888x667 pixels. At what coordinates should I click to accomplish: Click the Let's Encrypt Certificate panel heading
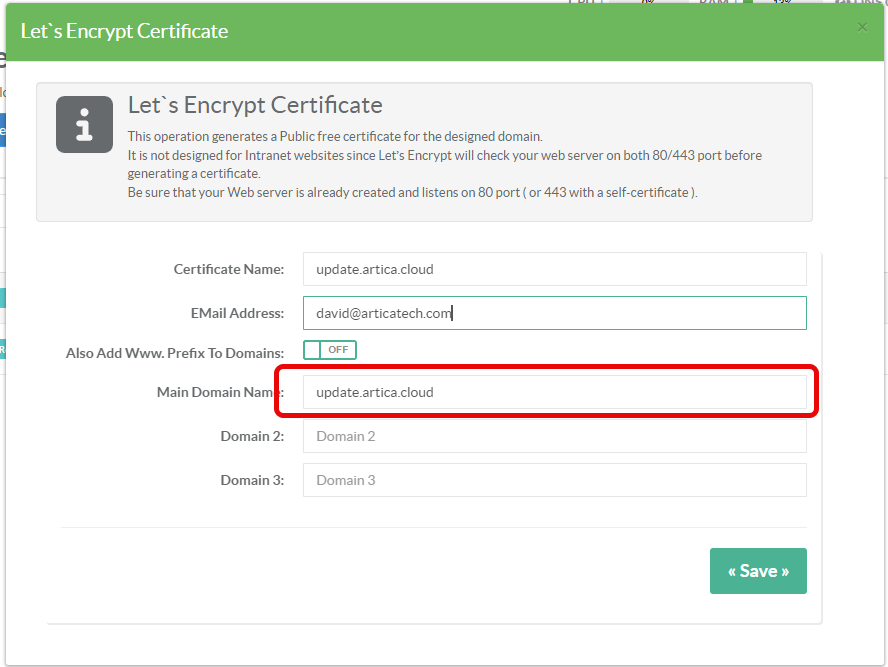255,105
